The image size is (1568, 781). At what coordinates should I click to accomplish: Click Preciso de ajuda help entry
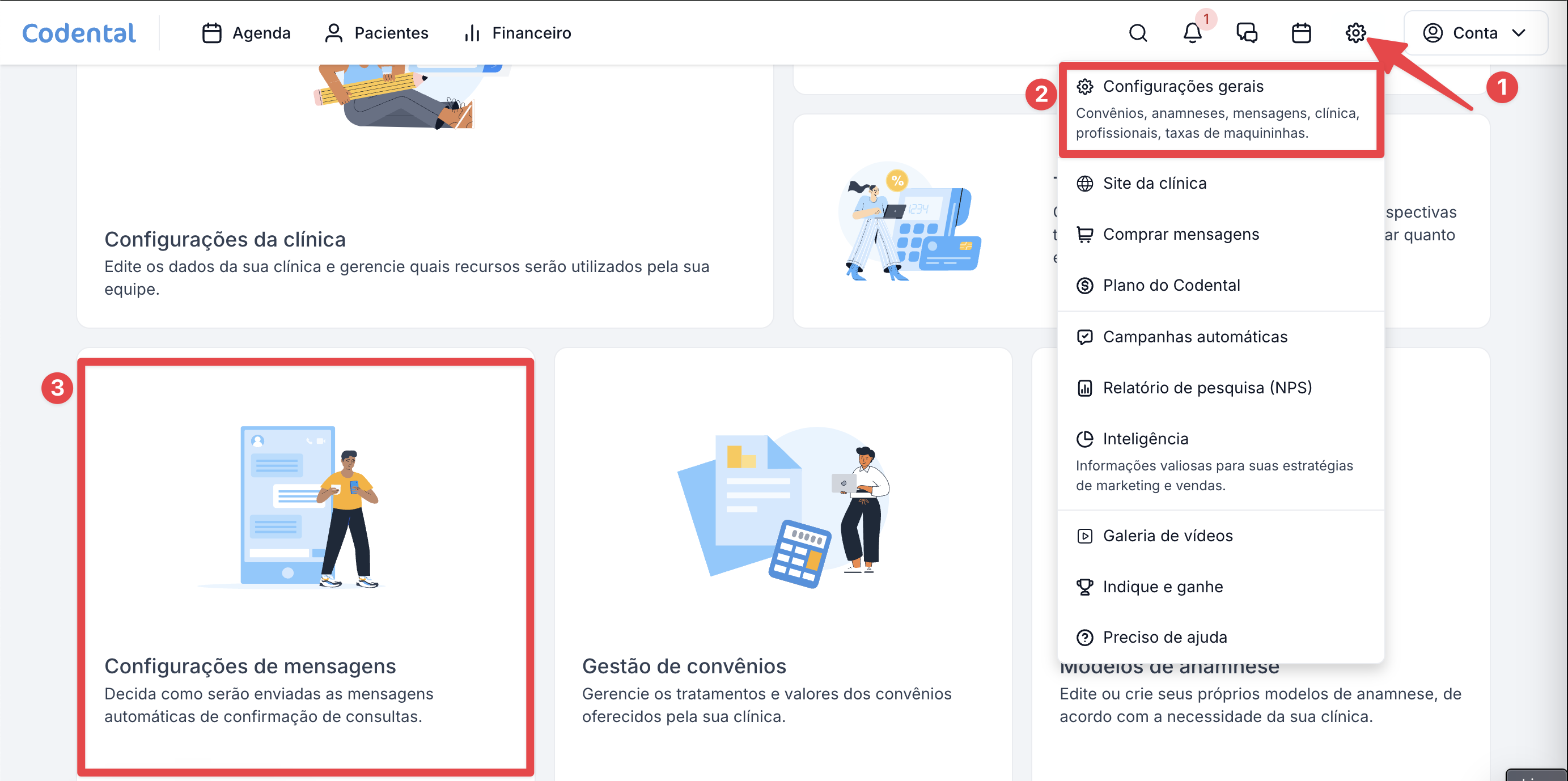(1164, 638)
